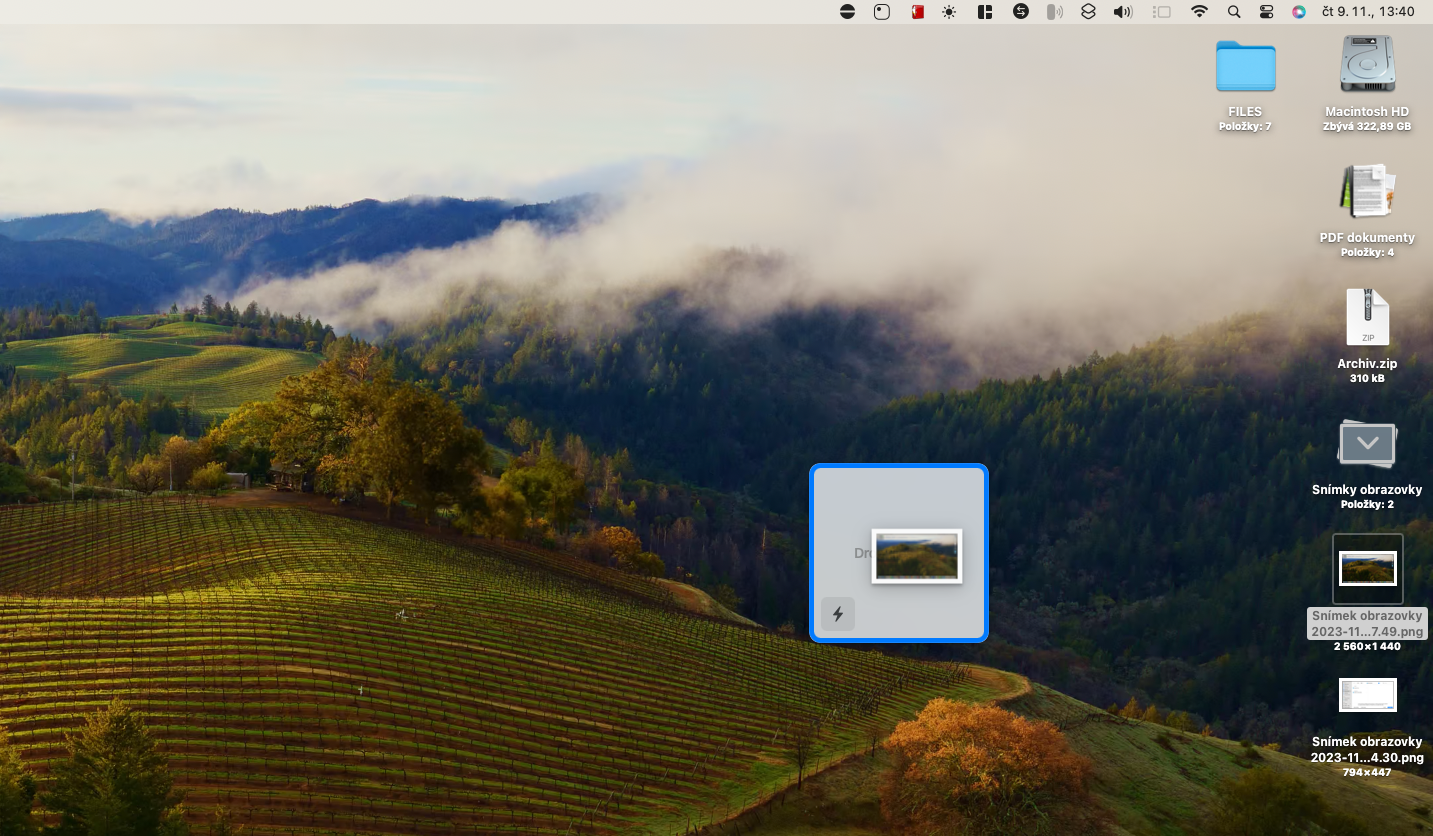Click the rounded square dot menu bar icon

pyautogui.click(x=882, y=12)
